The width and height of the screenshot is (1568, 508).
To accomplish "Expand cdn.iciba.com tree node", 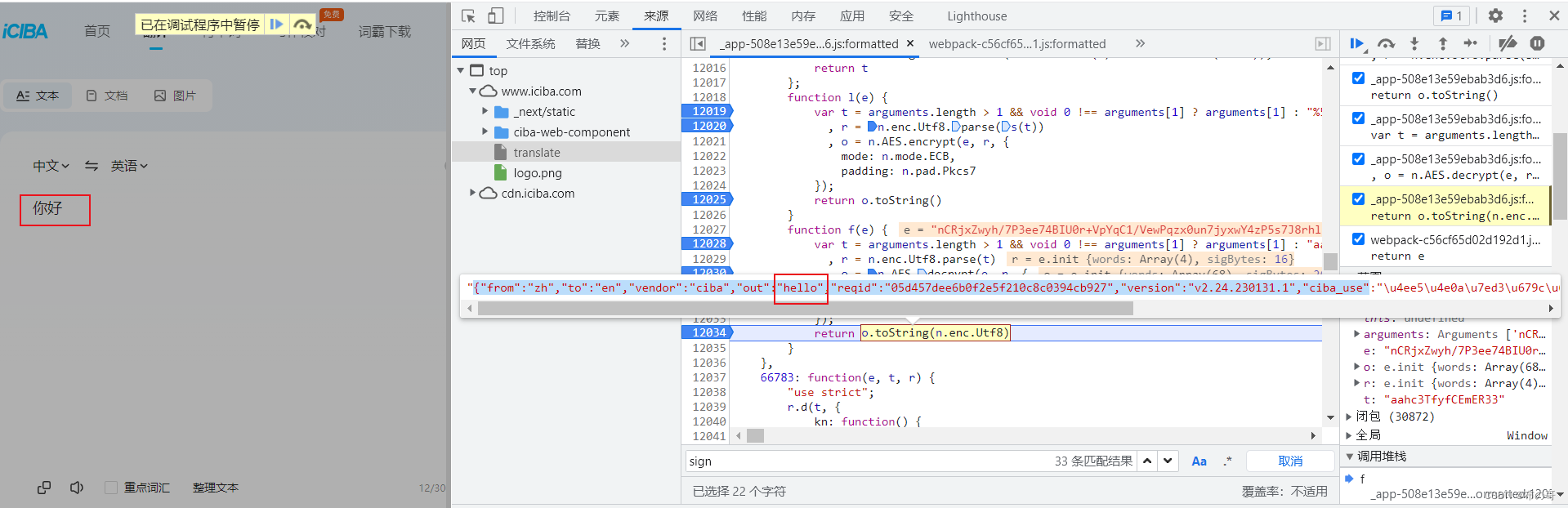I will click(x=472, y=194).
